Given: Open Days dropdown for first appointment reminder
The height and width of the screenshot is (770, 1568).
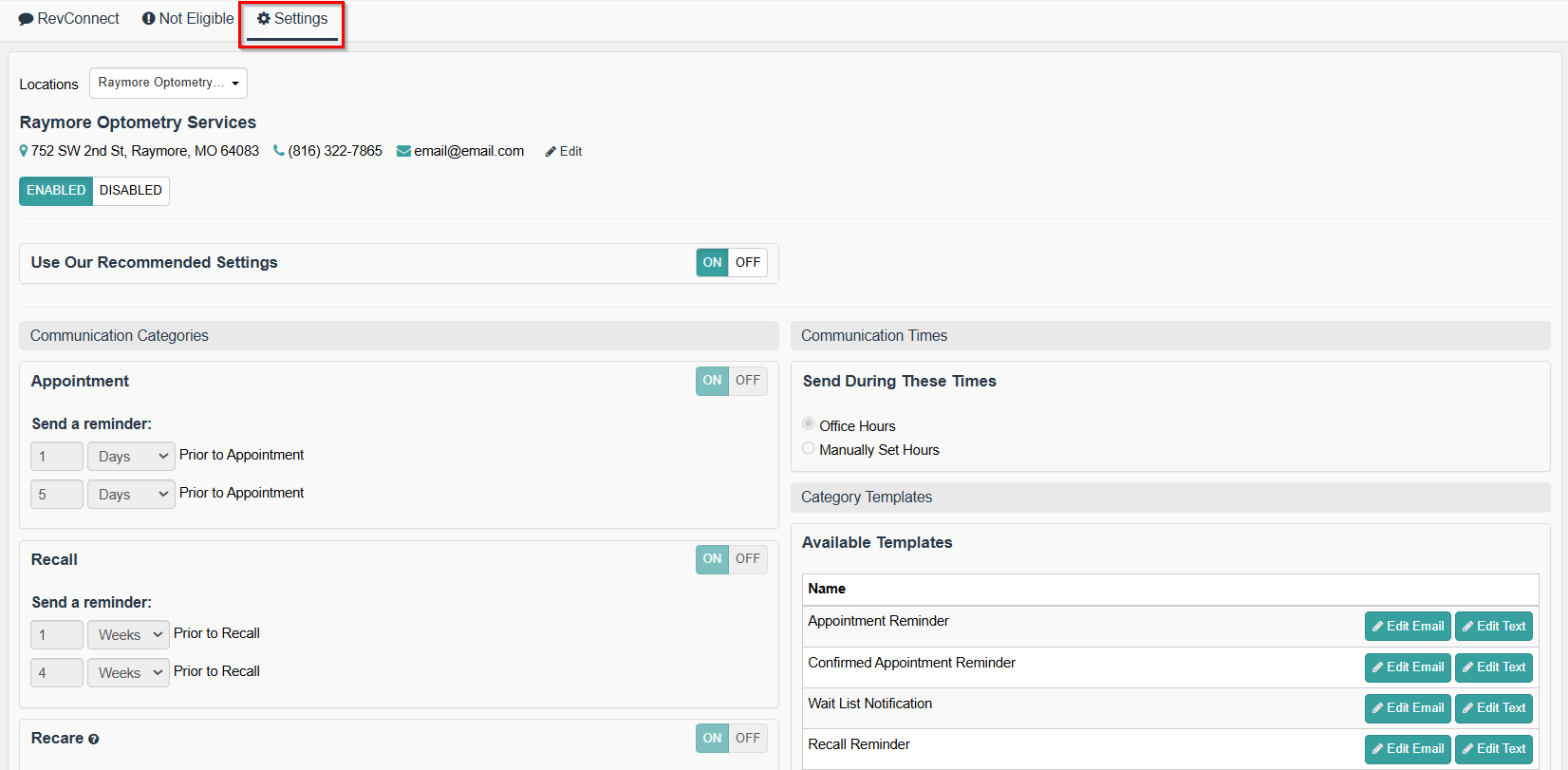Looking at the screenshot, I should pyautogui.click(x=131, y=457).
